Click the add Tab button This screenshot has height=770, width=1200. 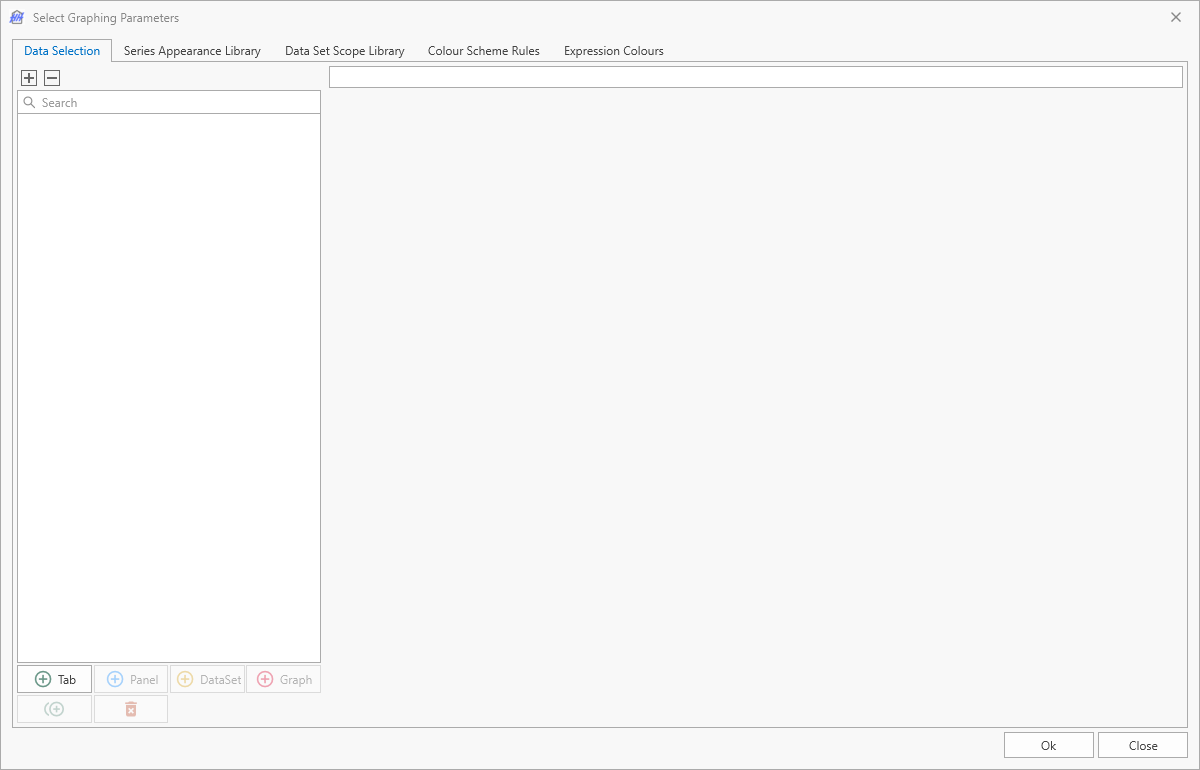tap(55, 680)
